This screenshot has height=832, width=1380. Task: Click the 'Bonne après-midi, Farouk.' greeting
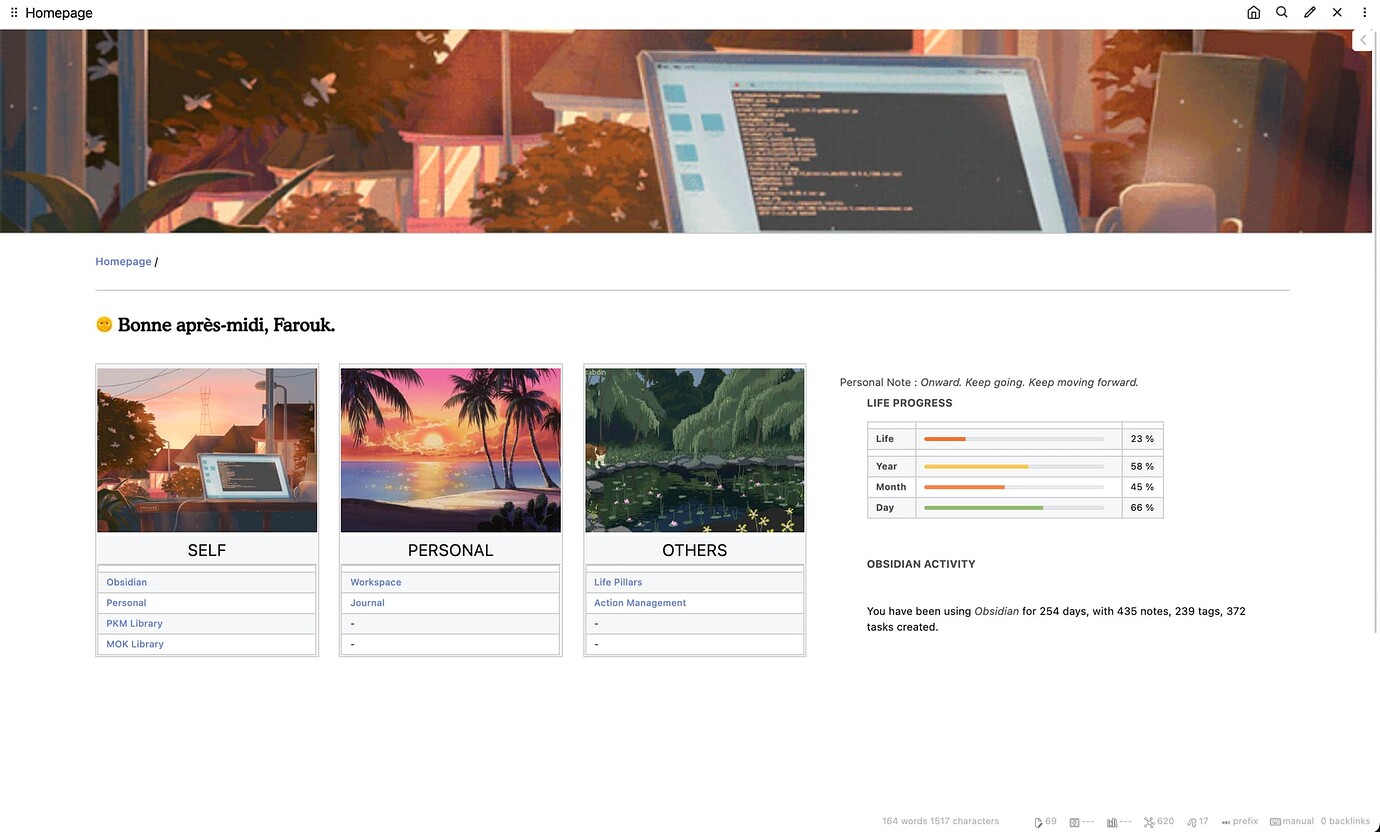point(226,325)
